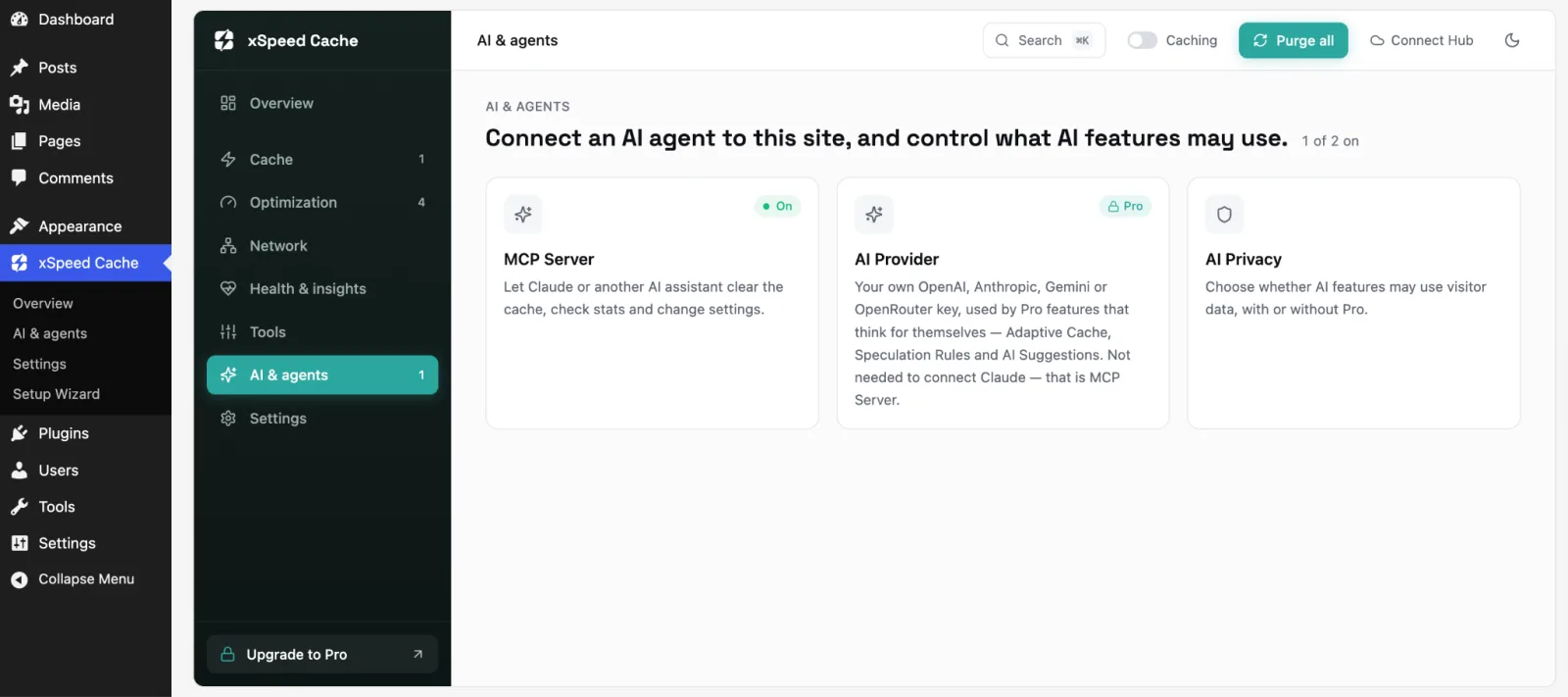Image resolution: width=1568 pixels, height=697 pixels.
Task: Click the Search field
Action: (1044, 40)
